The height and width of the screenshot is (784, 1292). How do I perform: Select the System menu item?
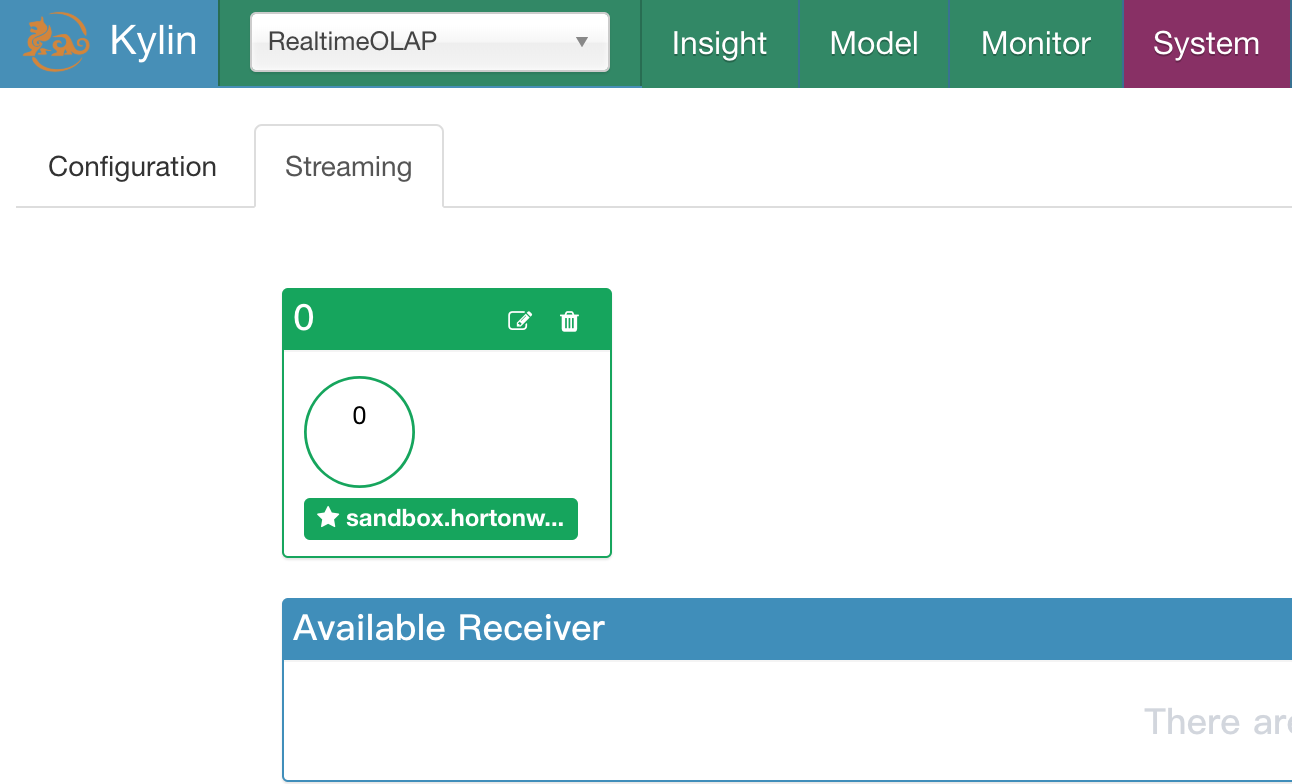pyautogui.click(x=1206, y=44)
